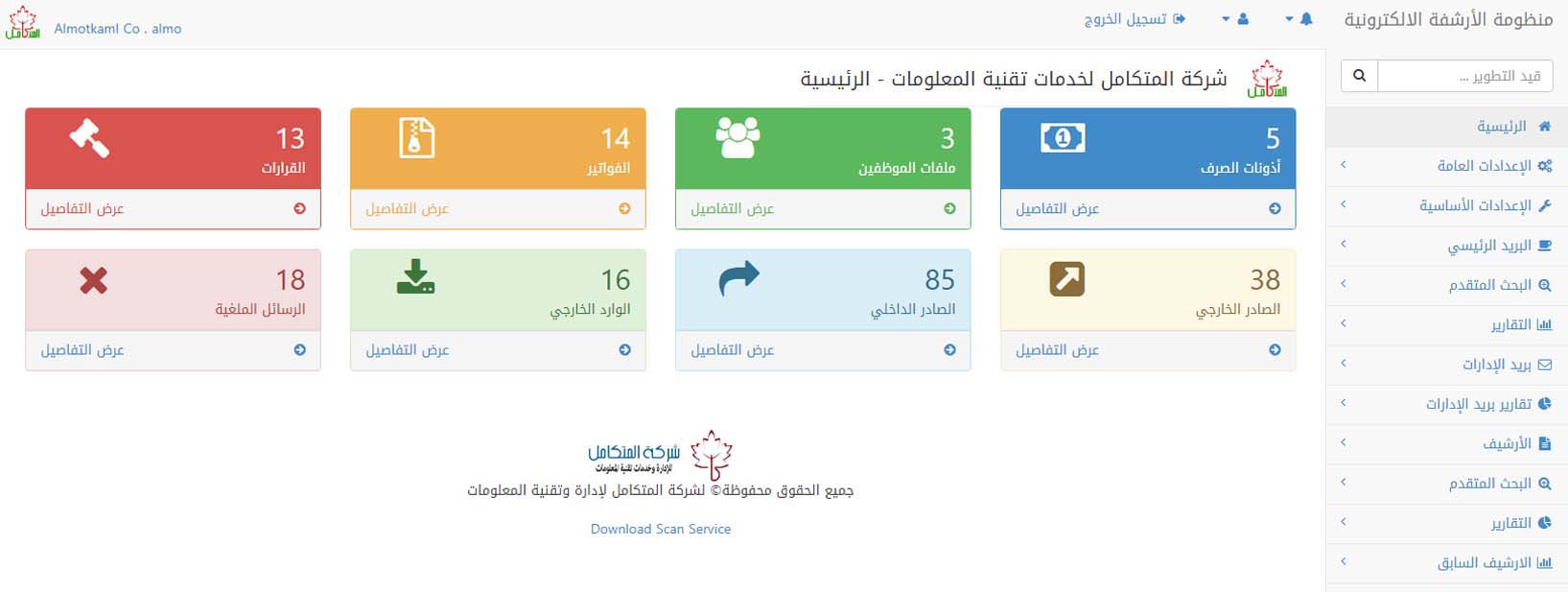The height and width of the screenshot is (592, 1568).
Task: Click the blue share arrow icon on the internal outgoing card
Action: point(738,279)
